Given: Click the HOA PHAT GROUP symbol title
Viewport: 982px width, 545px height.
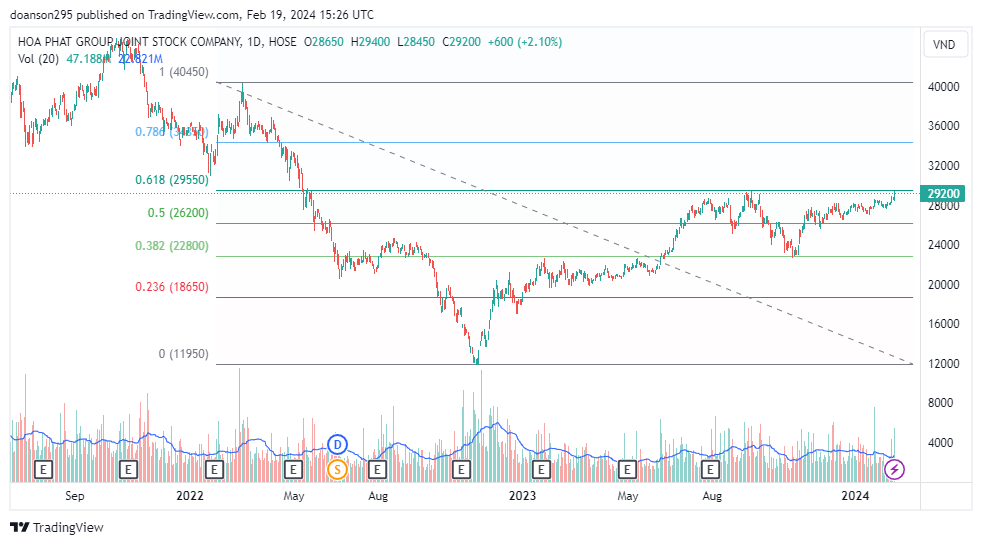Looking at the screenshot, I should pyautogui.click(x=130, y=42).
